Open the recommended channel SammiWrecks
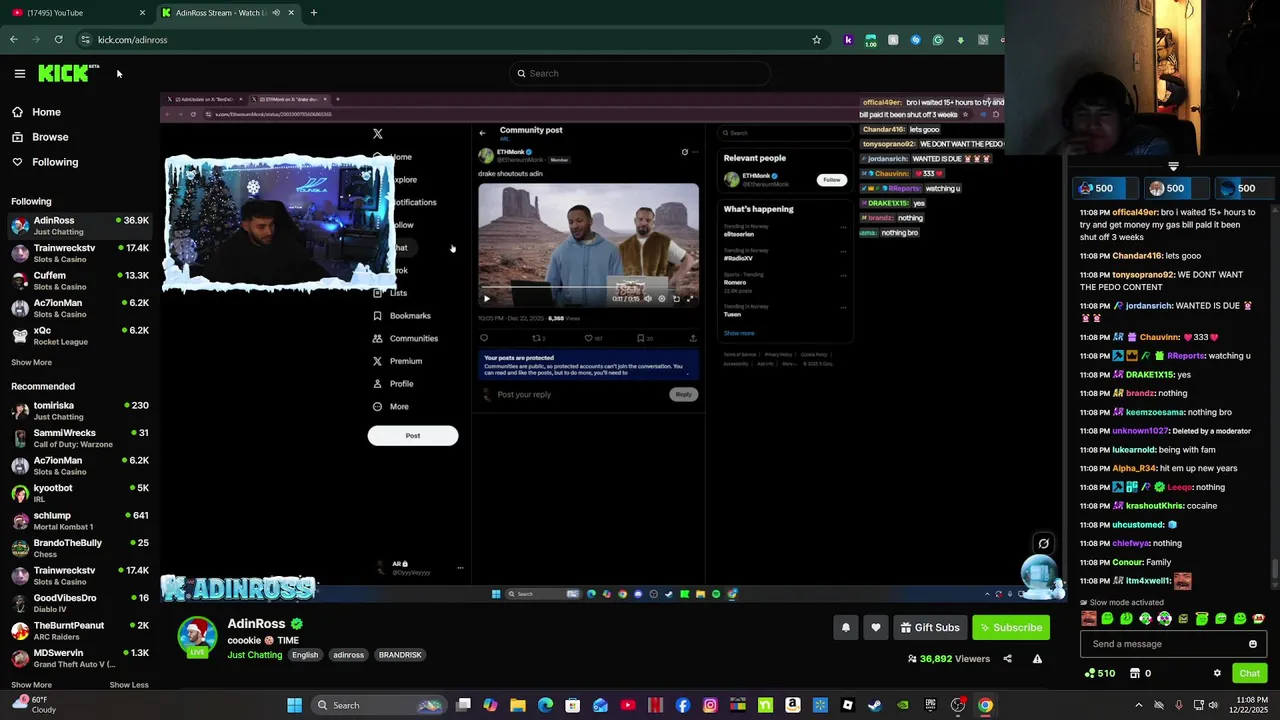The width and height of the screenshot is (1280, 720). click(80, 438)
